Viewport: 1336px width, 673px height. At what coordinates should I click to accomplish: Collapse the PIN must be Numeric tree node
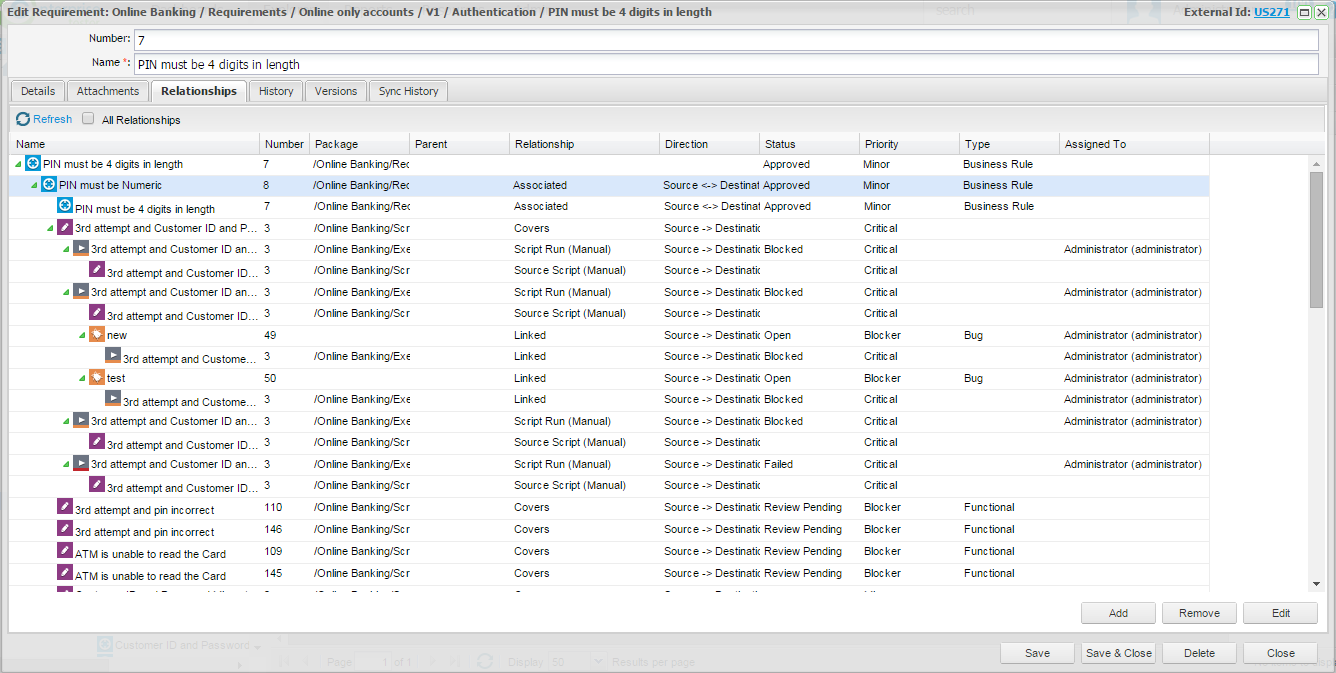(35, 185)
